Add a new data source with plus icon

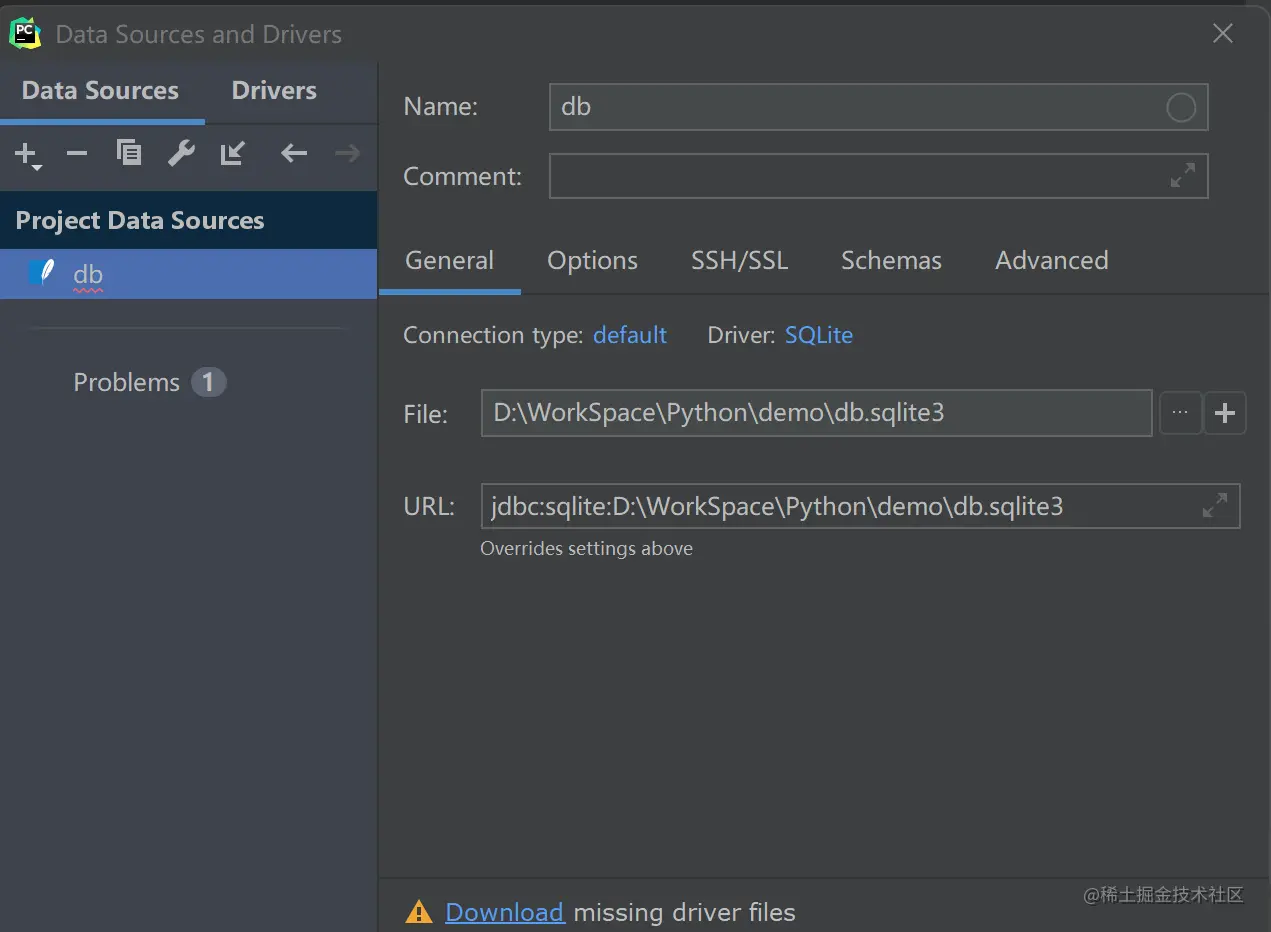26,154
